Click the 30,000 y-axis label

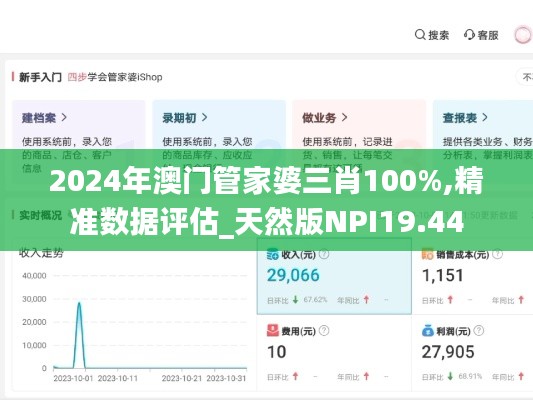34,299
